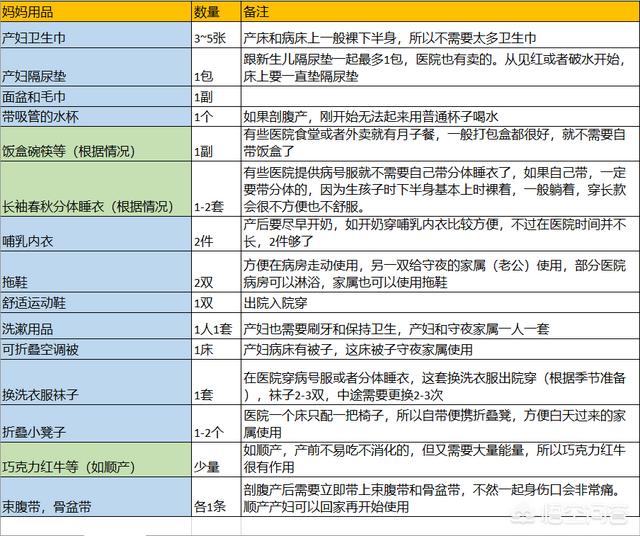
Task: Select the 产妇隔尿垫 item cell
Action: (x=95, y=75)
